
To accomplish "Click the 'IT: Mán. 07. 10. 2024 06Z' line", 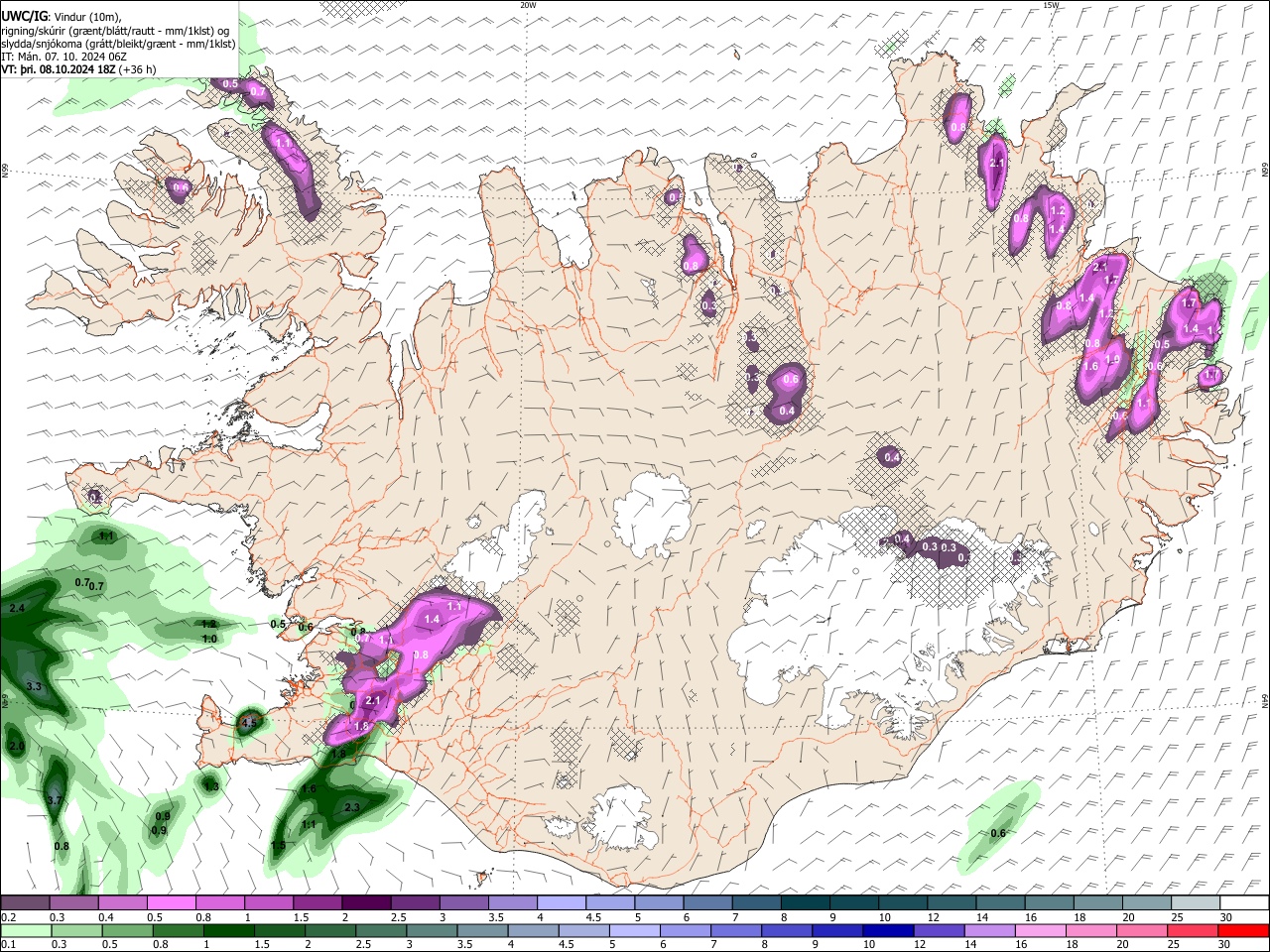I will click(63, 57).
